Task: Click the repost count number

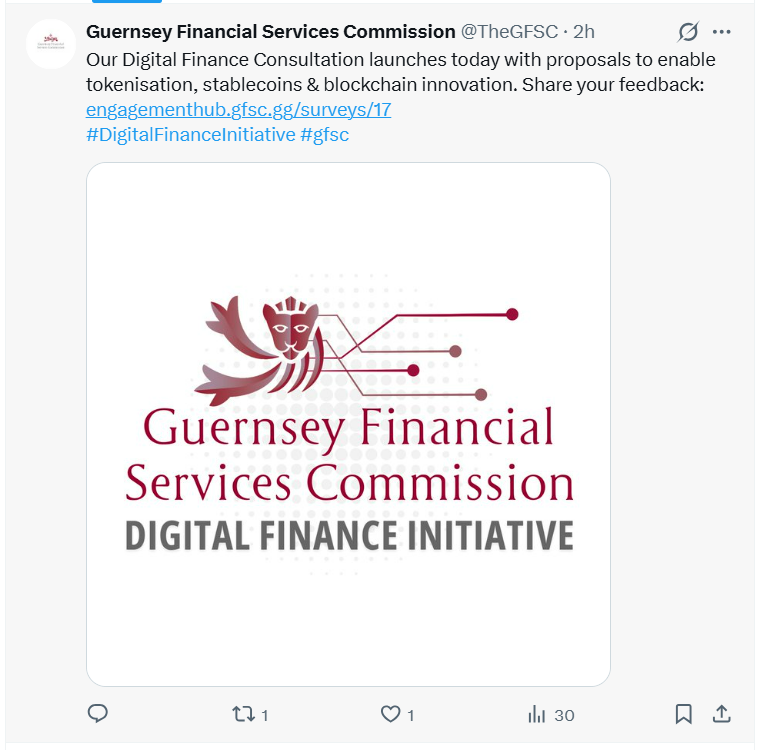Action: click(264, 715)
